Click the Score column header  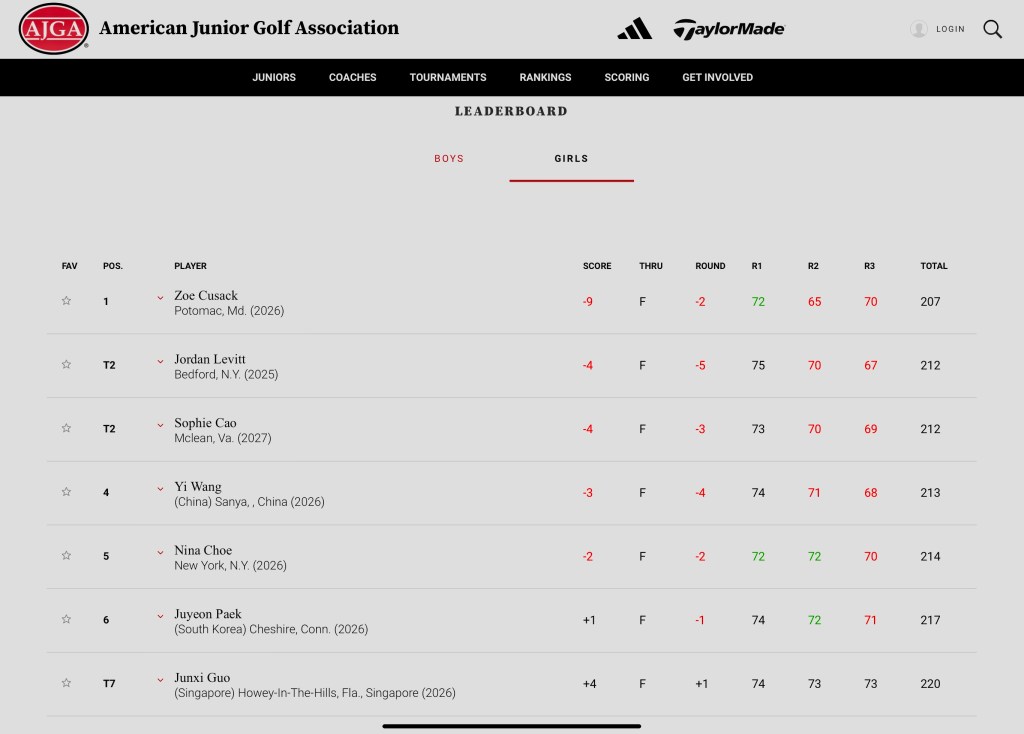[597, 266]
